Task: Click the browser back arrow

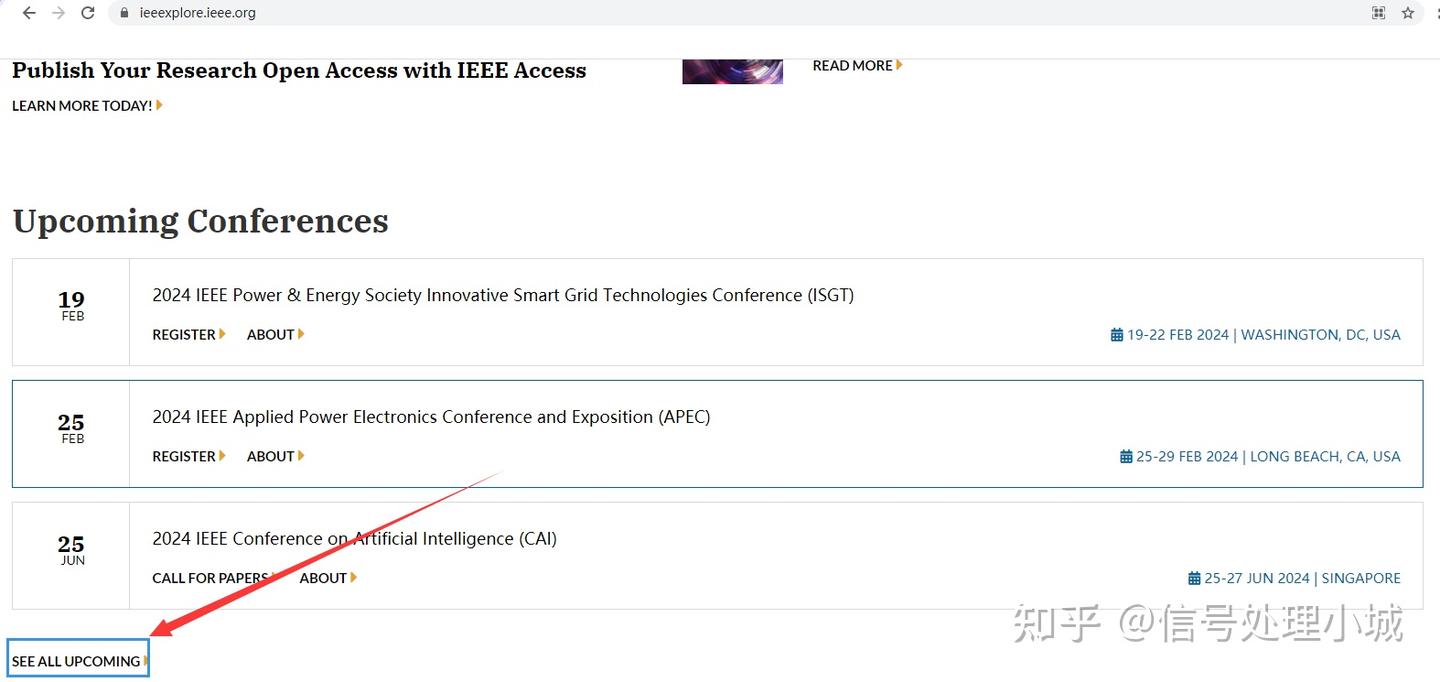Action: pyautogui.click(x=29, y=13)
